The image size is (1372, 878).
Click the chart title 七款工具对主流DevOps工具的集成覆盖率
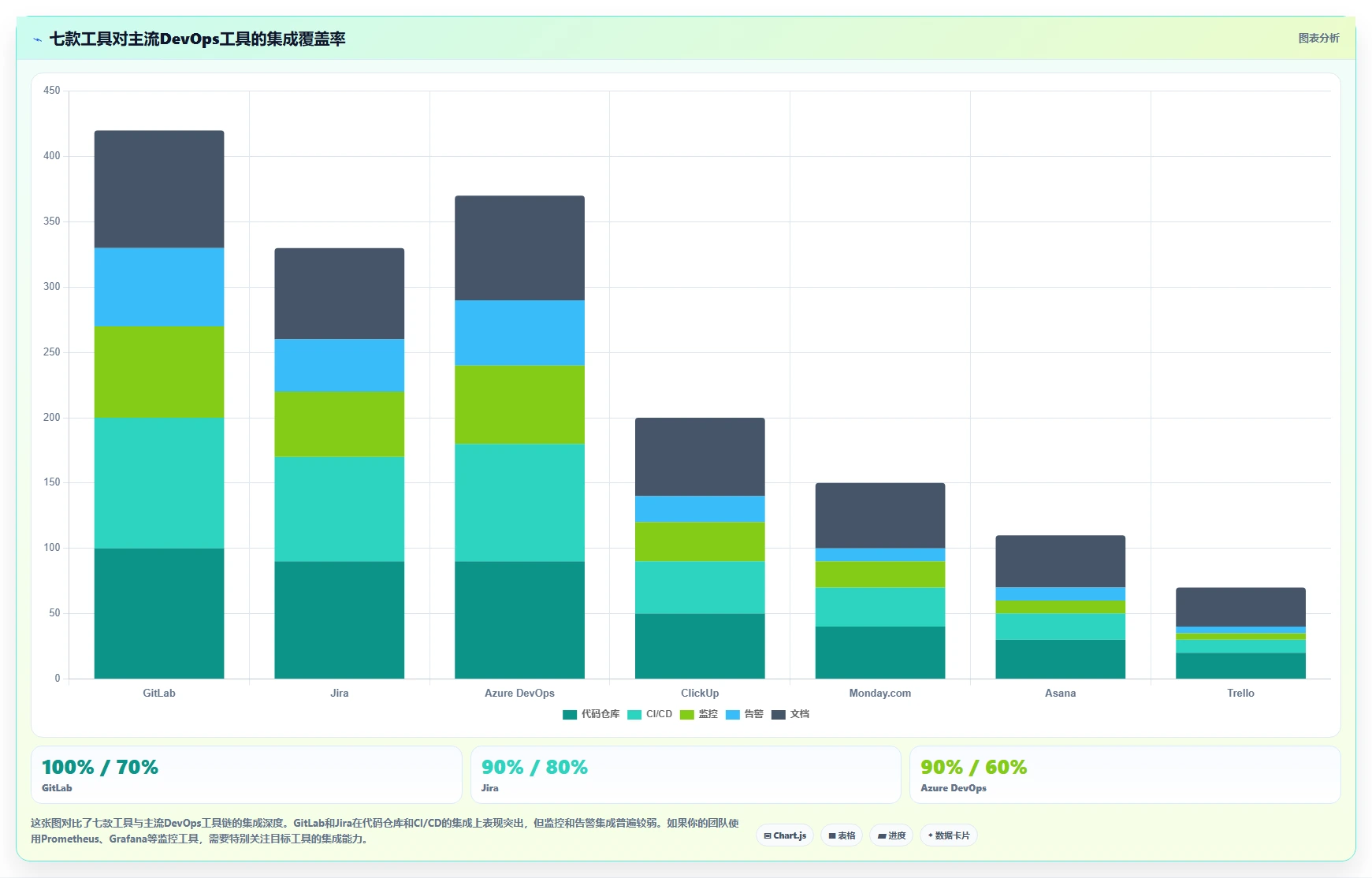(198, 39)
